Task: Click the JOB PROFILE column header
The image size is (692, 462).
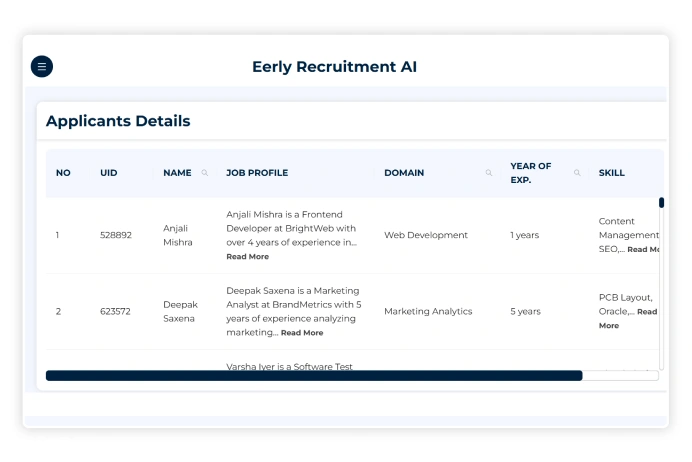Action: [257, 173]
